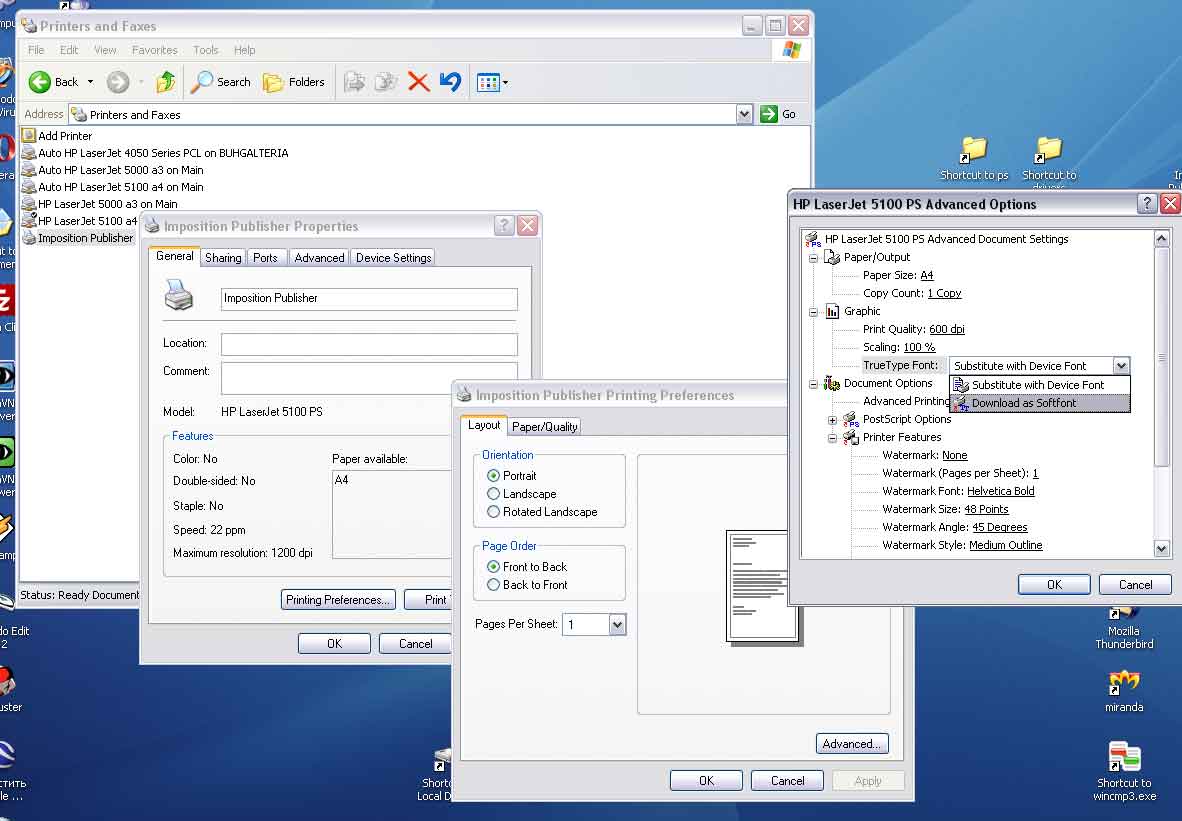The height and width of the screenshot is (821, 1182).
Task: Click the Shortcut to ps desktop folder
Action: tap(973, 158)
